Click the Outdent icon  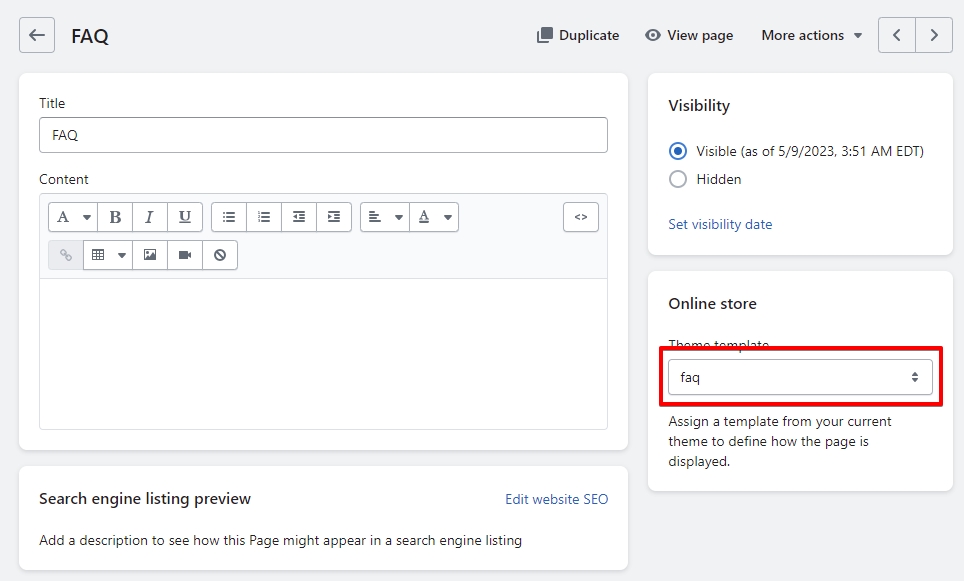pyautogui.click(x=299, y=217)
